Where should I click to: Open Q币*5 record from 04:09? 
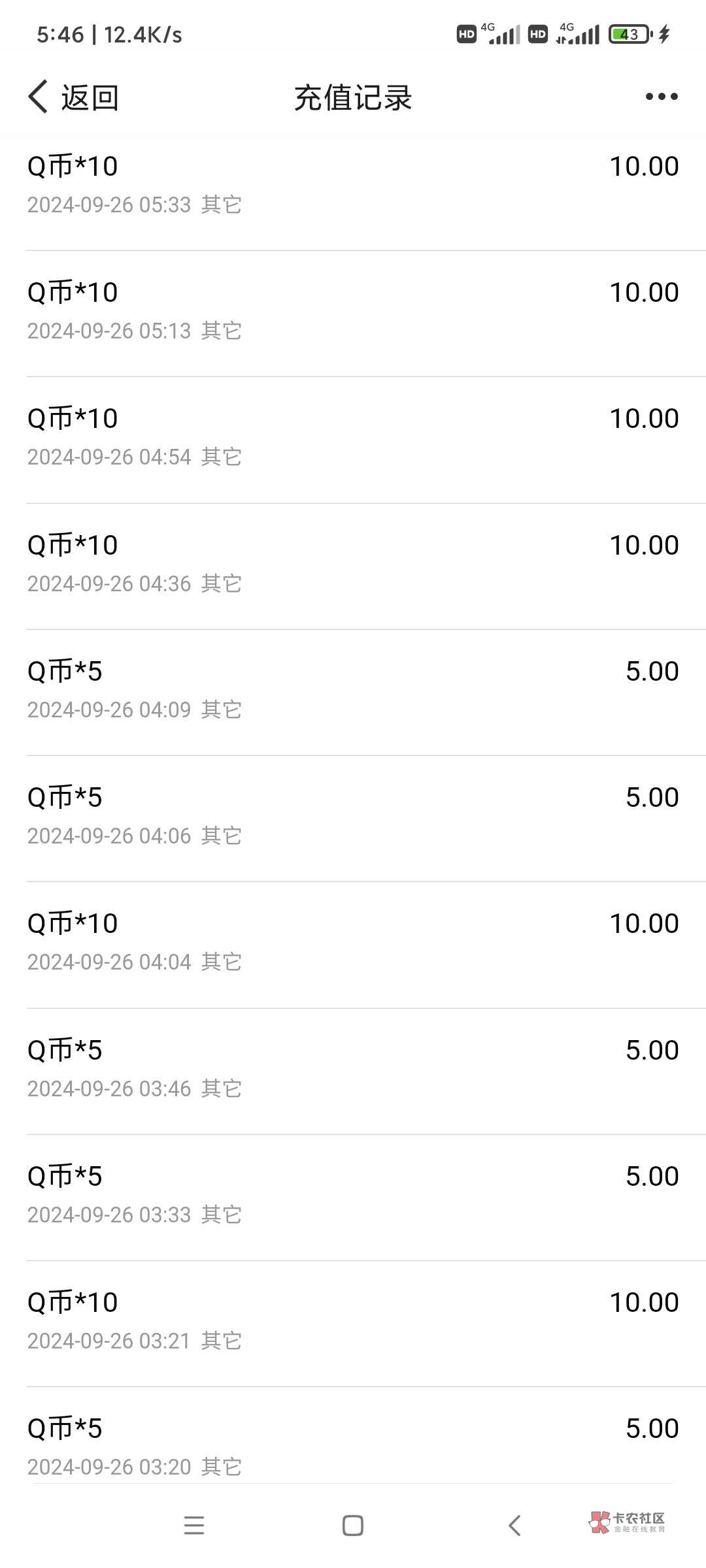(x=353, y=689)
